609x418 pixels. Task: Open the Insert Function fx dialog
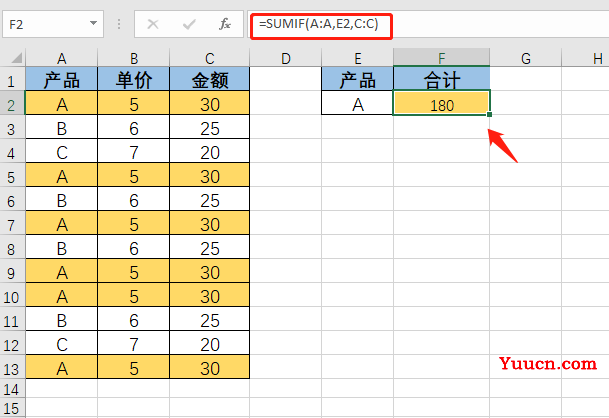coord(224,24)
